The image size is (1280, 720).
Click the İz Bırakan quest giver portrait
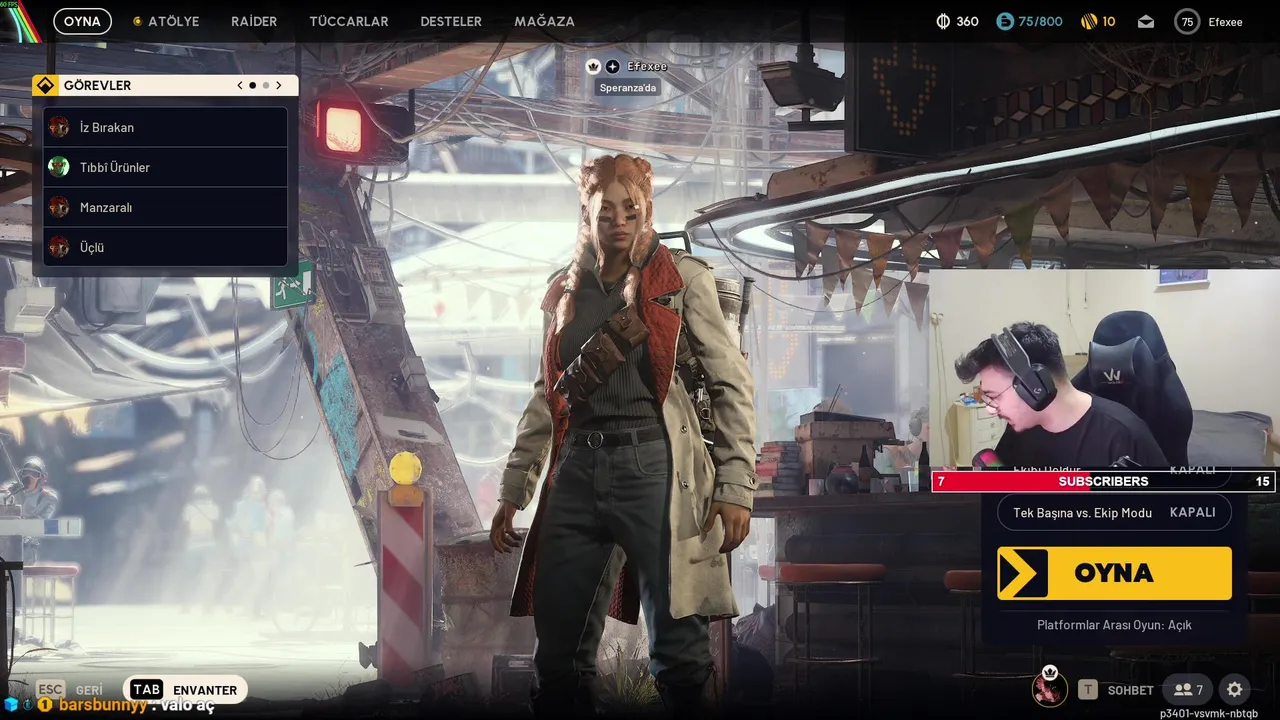(x=59, y=127)
